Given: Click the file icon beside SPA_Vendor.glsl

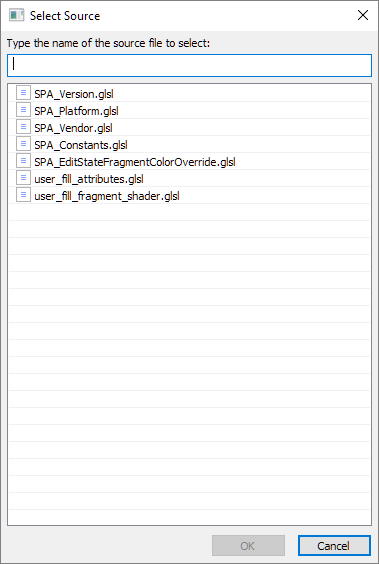Looking at the screenshot, I should (23, 127).
